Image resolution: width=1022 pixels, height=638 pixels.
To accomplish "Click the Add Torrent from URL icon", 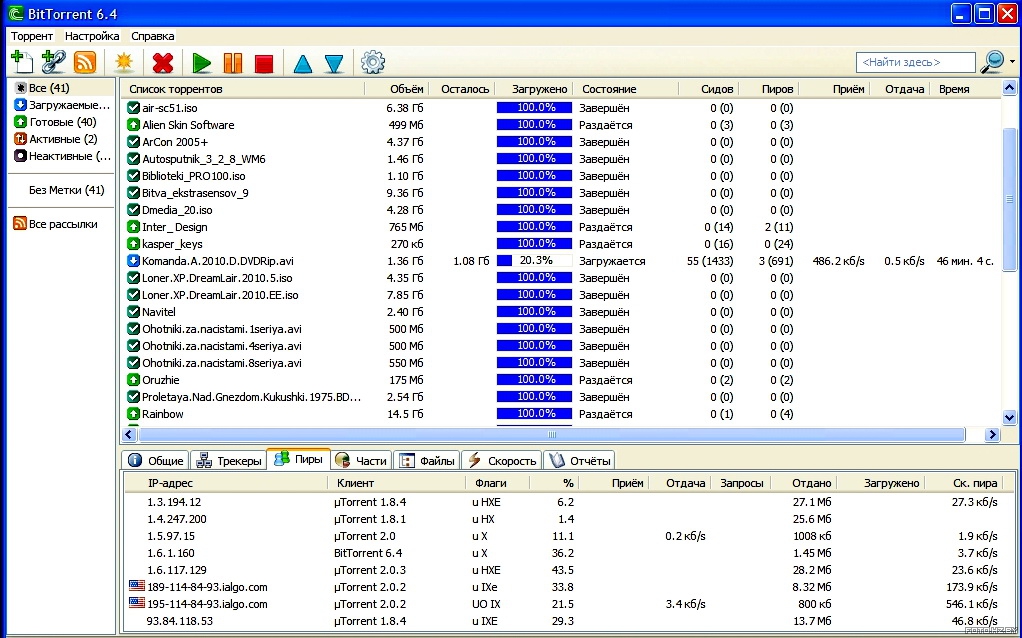I will 53,62.
